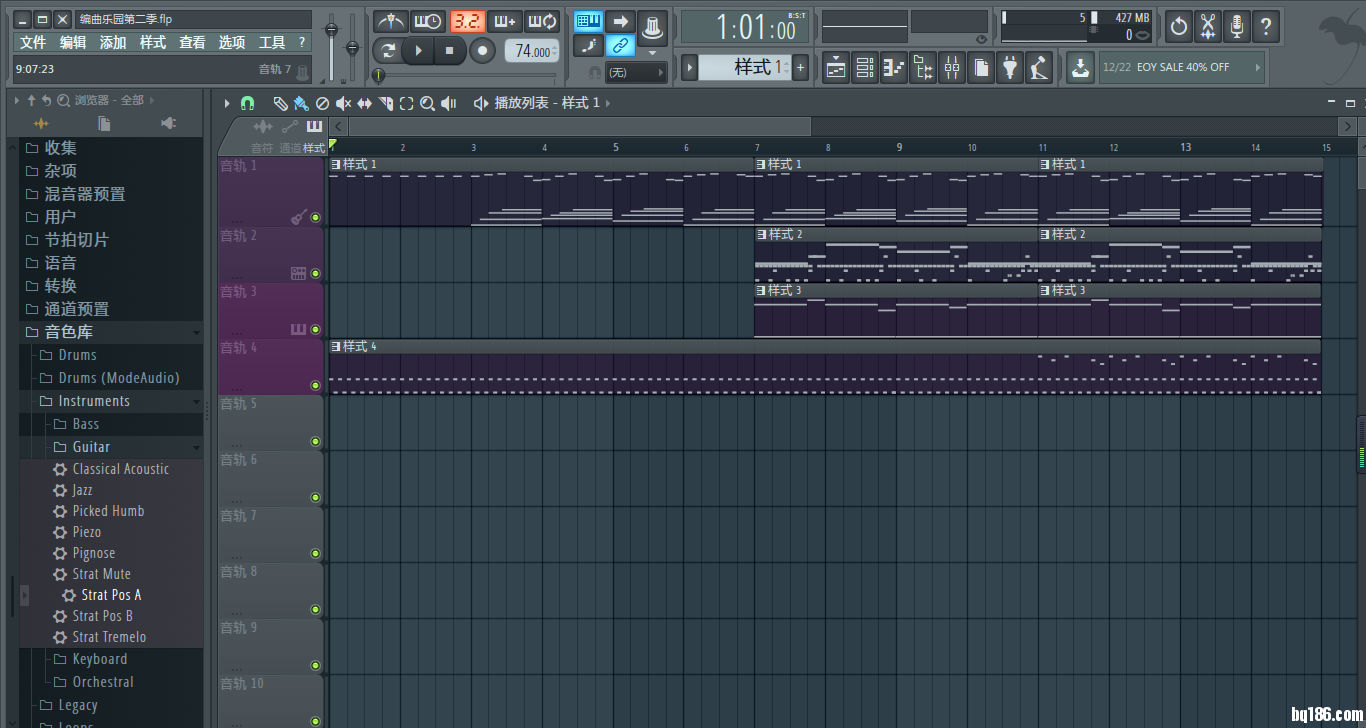Click the record button in transport
The height and width of the screenshot is (728, 1366).
pyautogui.click(x=482, y=51)
